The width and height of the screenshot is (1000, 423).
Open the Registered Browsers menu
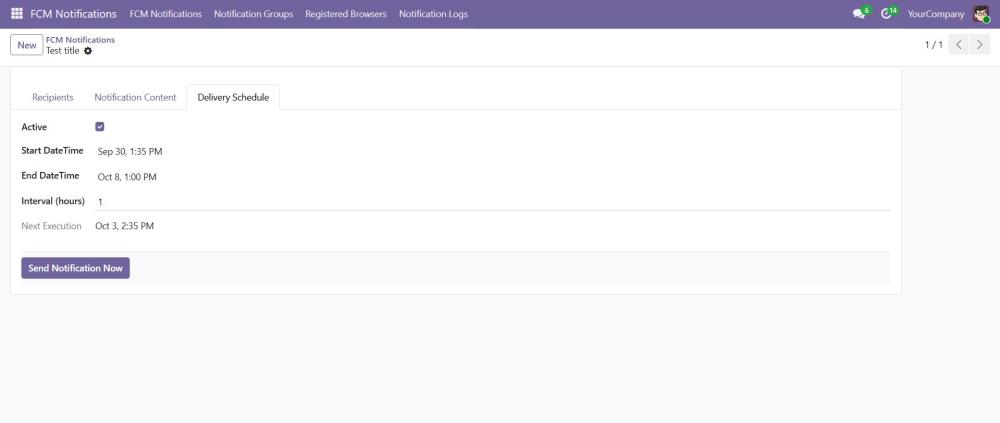(x=345, y=14)
